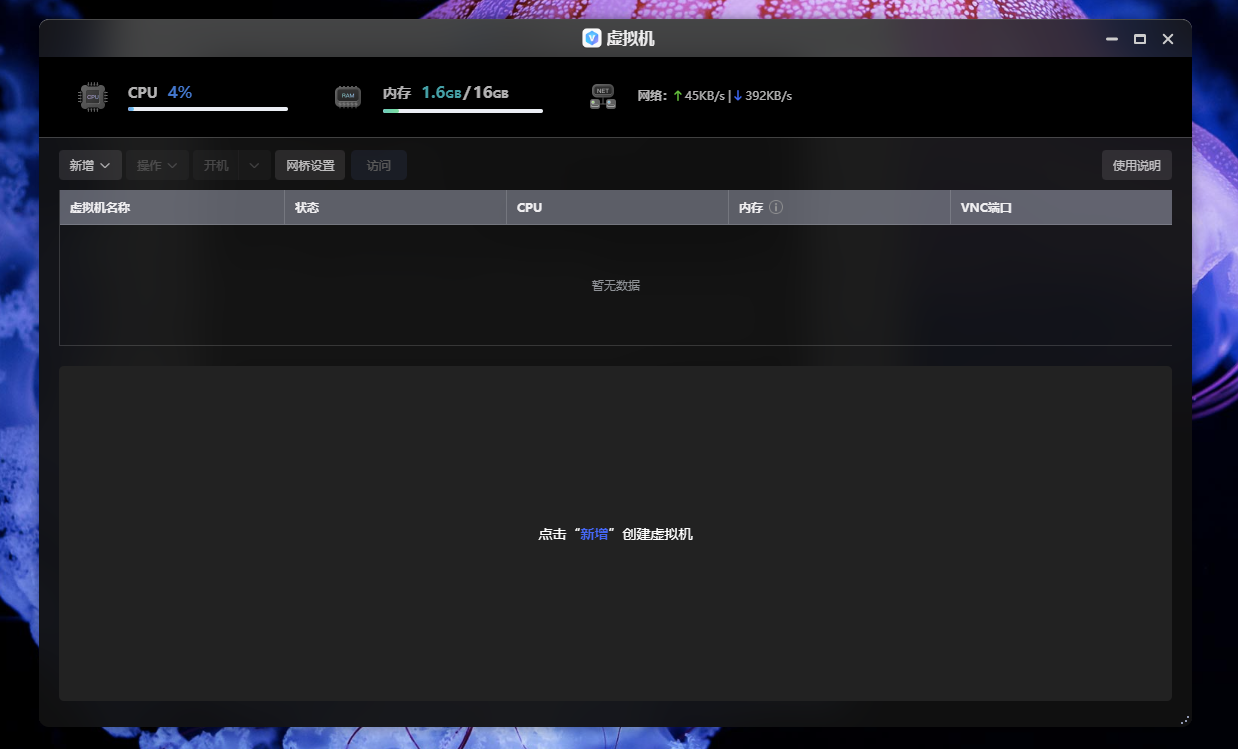Open the 使用说明 usage guide
Screen dimensions: 1238x749
pos(1136,165)
